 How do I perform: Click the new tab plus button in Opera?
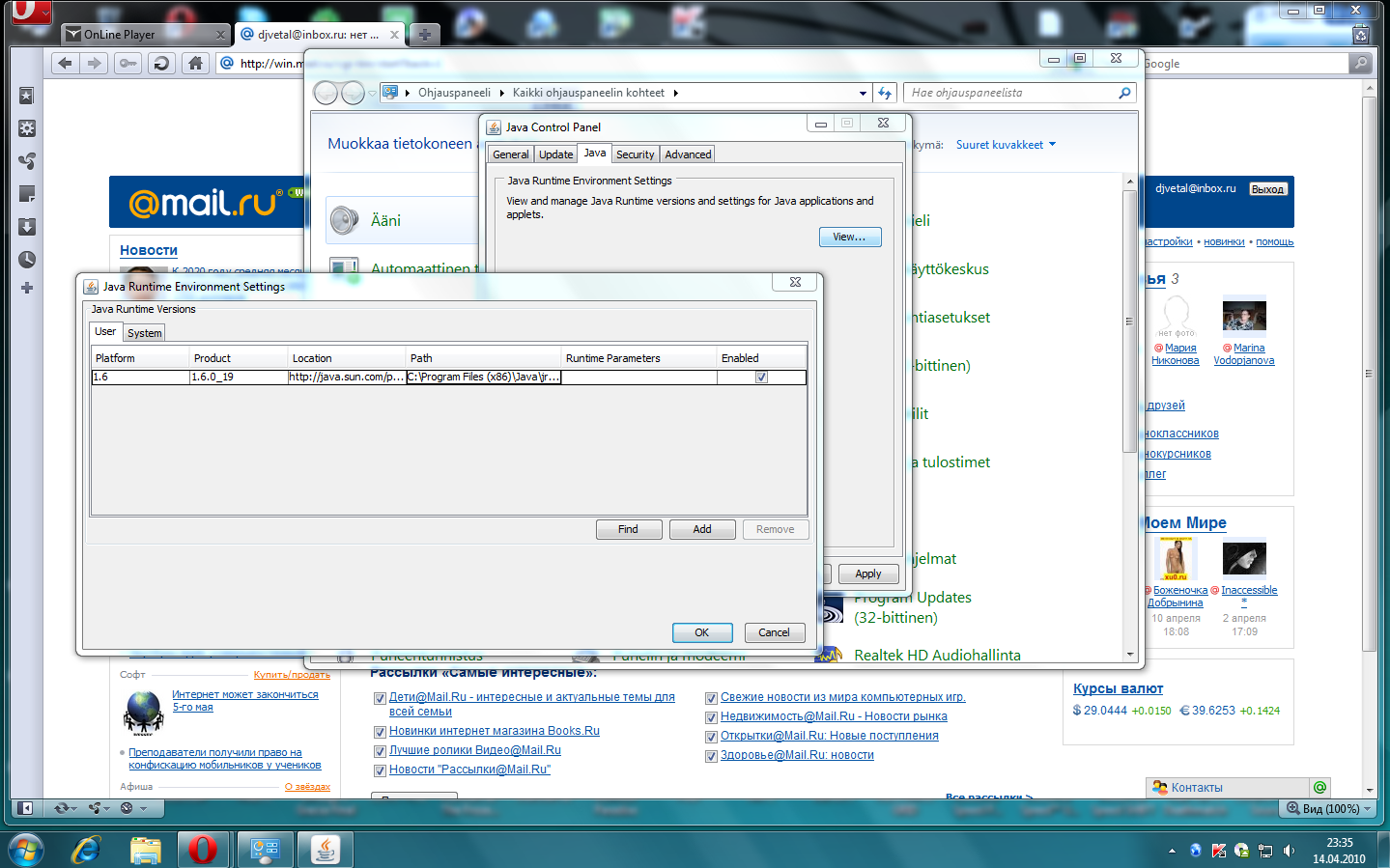tap(424, 35)
